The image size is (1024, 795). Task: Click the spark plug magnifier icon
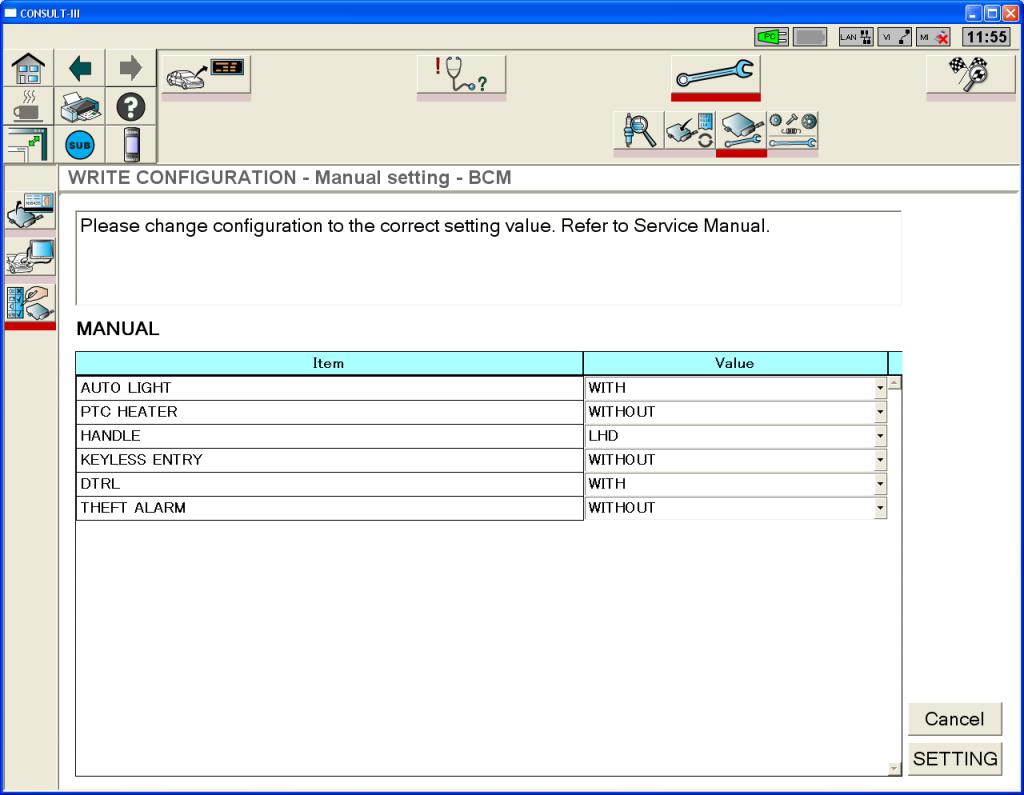pyautogui.click(x=638, y=131)
